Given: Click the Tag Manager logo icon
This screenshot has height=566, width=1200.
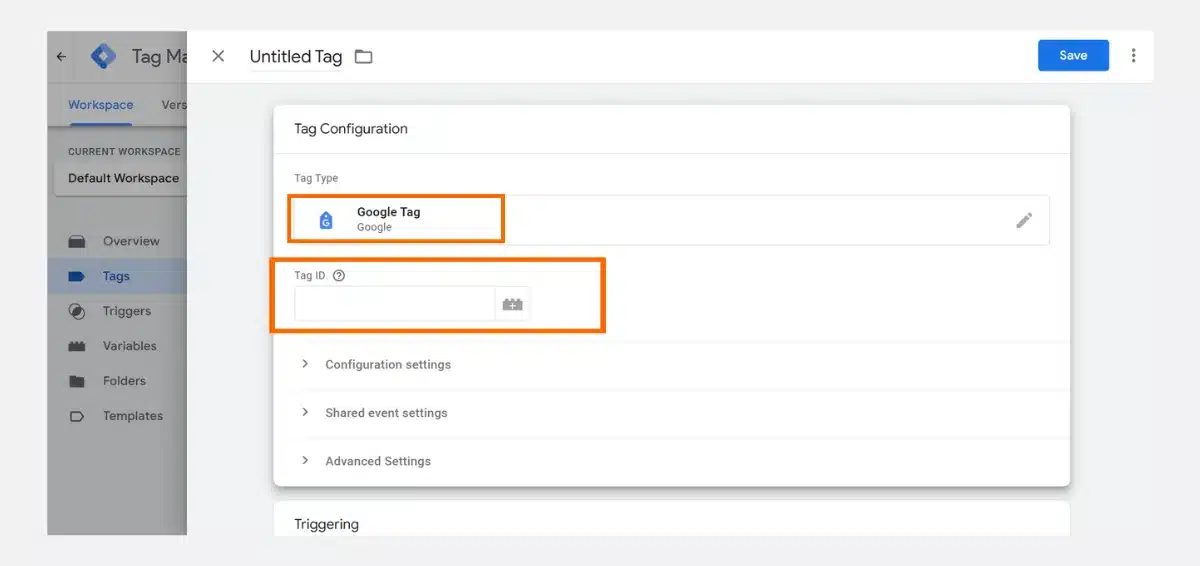Looking at the screenshot, I should (103, 56).
